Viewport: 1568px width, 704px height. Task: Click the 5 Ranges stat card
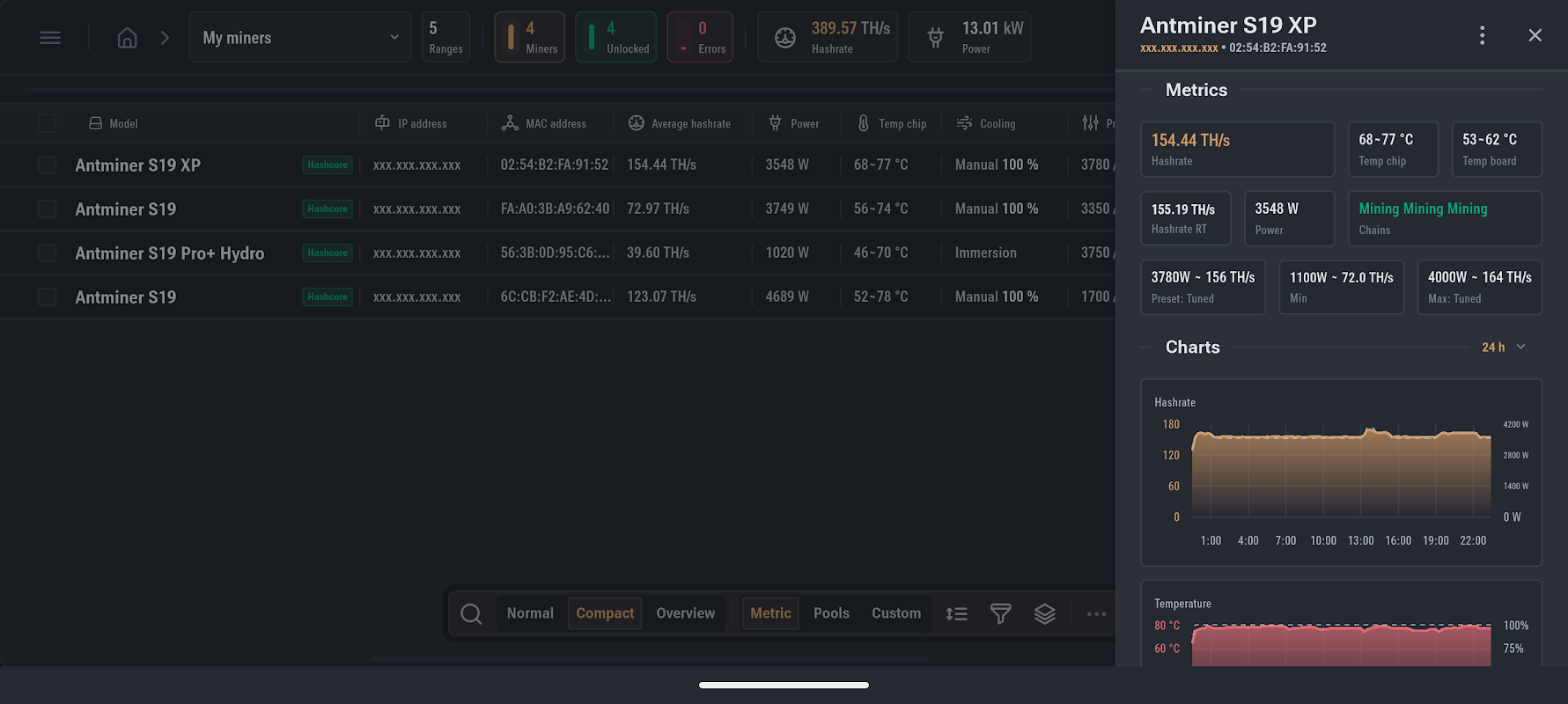tap(445, 38)
